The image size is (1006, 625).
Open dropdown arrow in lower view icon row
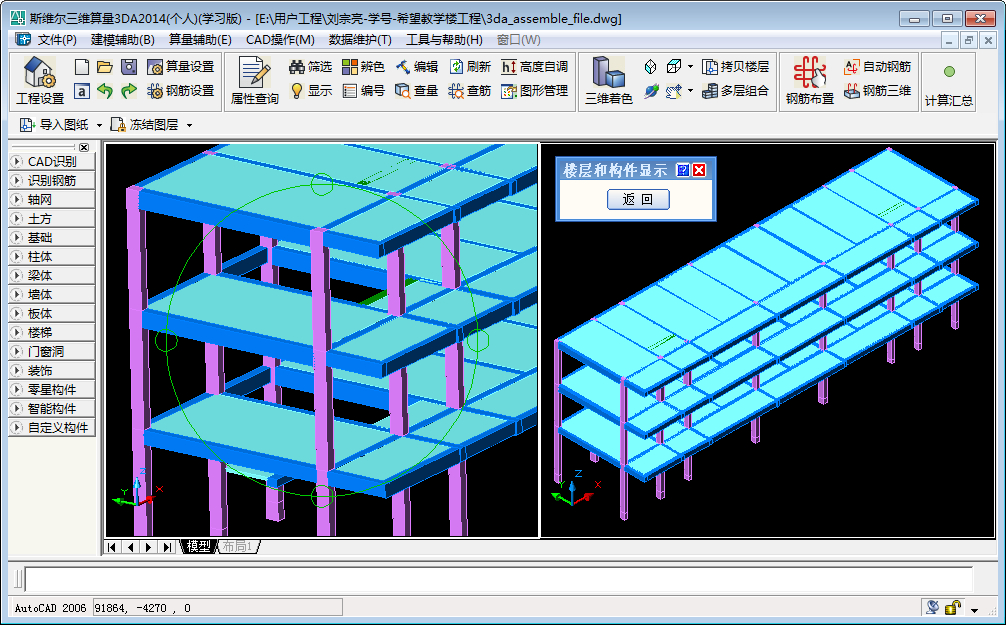[x=690, y=91]
